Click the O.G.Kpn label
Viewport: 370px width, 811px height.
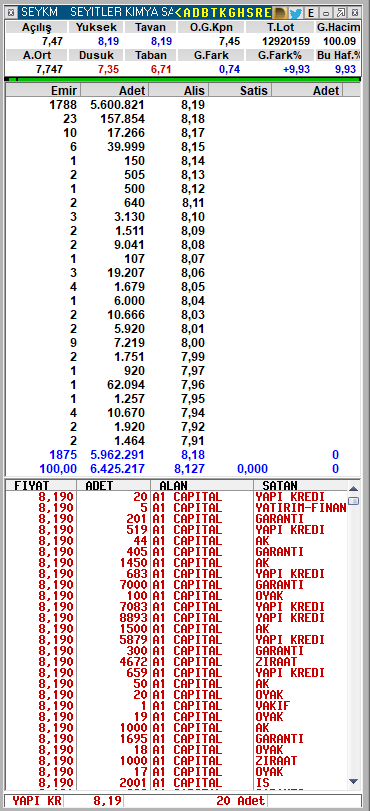point(211,27)
